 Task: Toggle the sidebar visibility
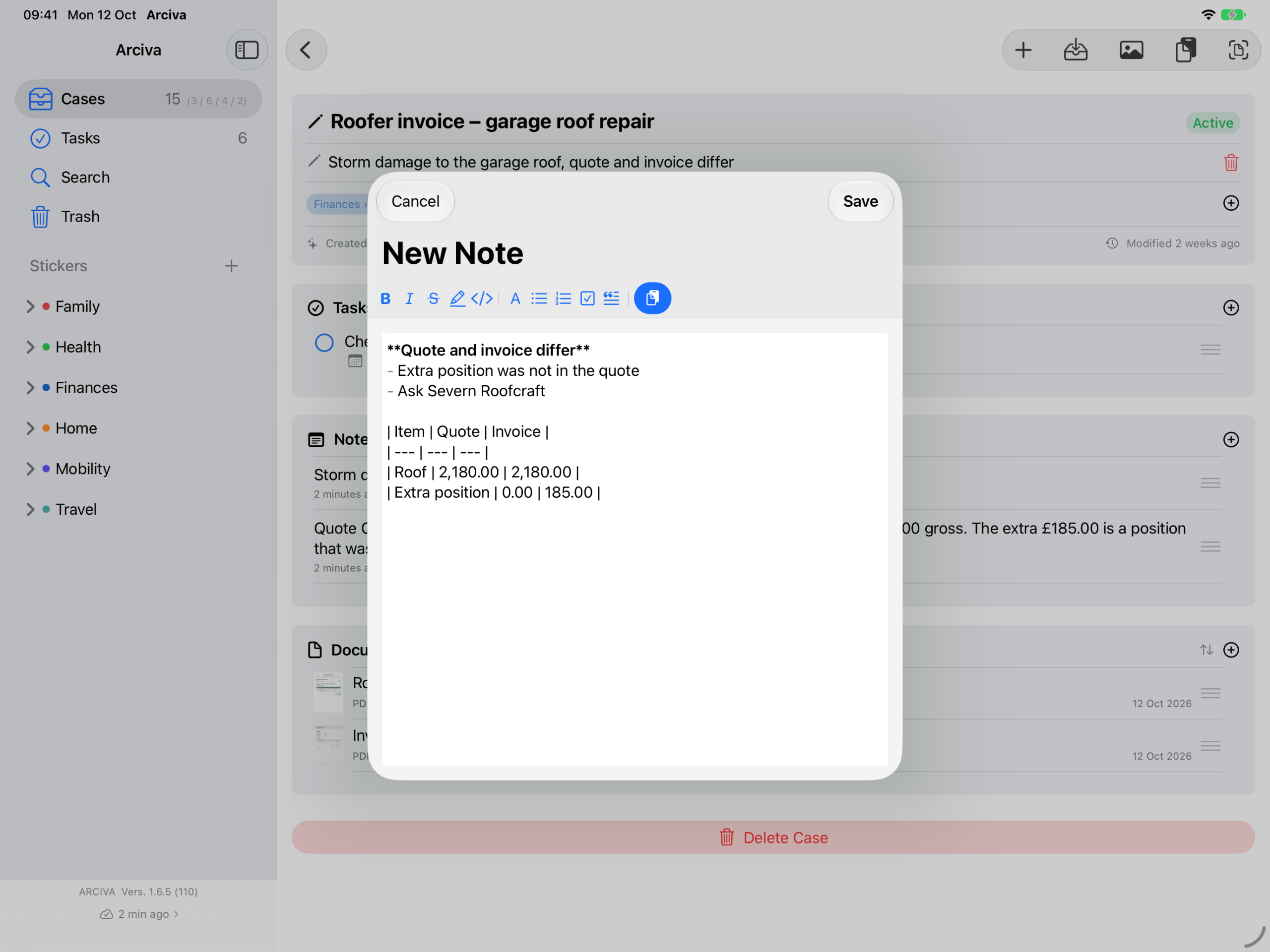[247, 50]
